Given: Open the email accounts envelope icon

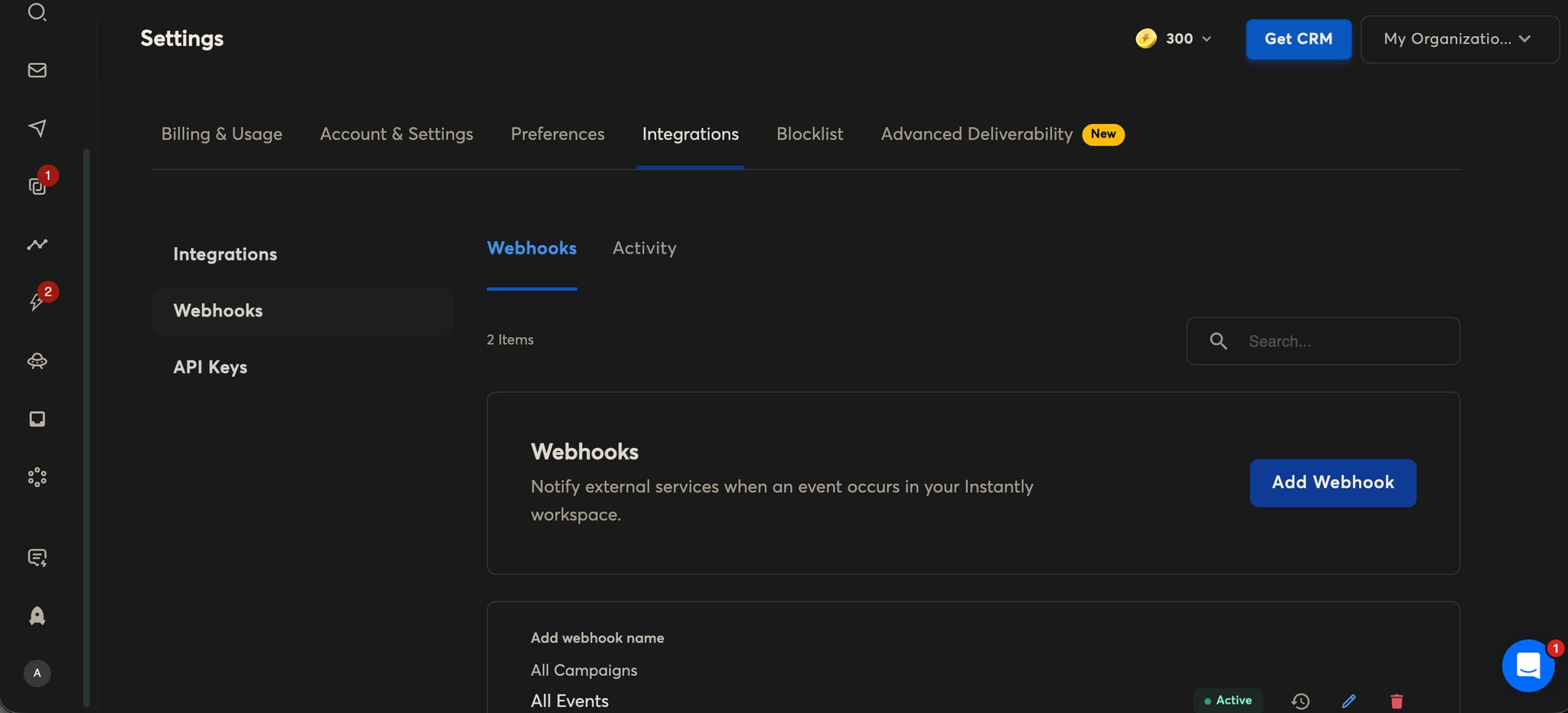Looking at the screenshot, I should [x=37, y=70].
